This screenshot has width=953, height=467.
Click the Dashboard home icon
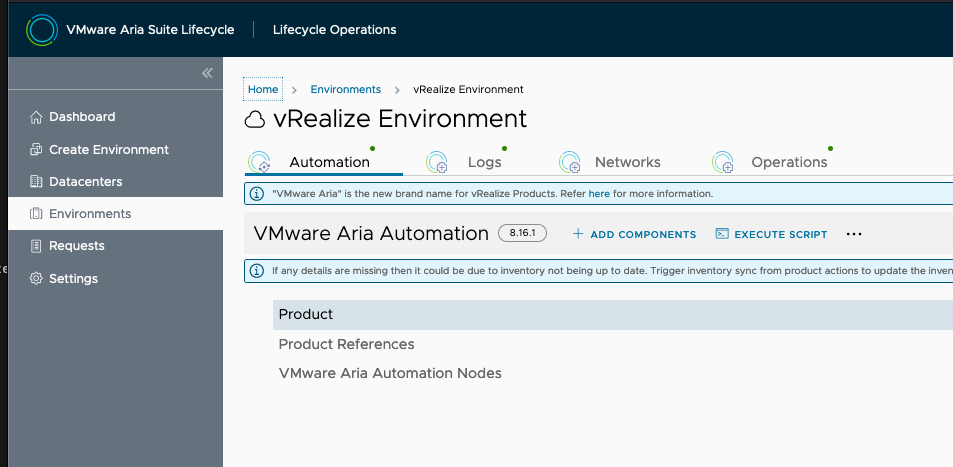tap(36, 117)
